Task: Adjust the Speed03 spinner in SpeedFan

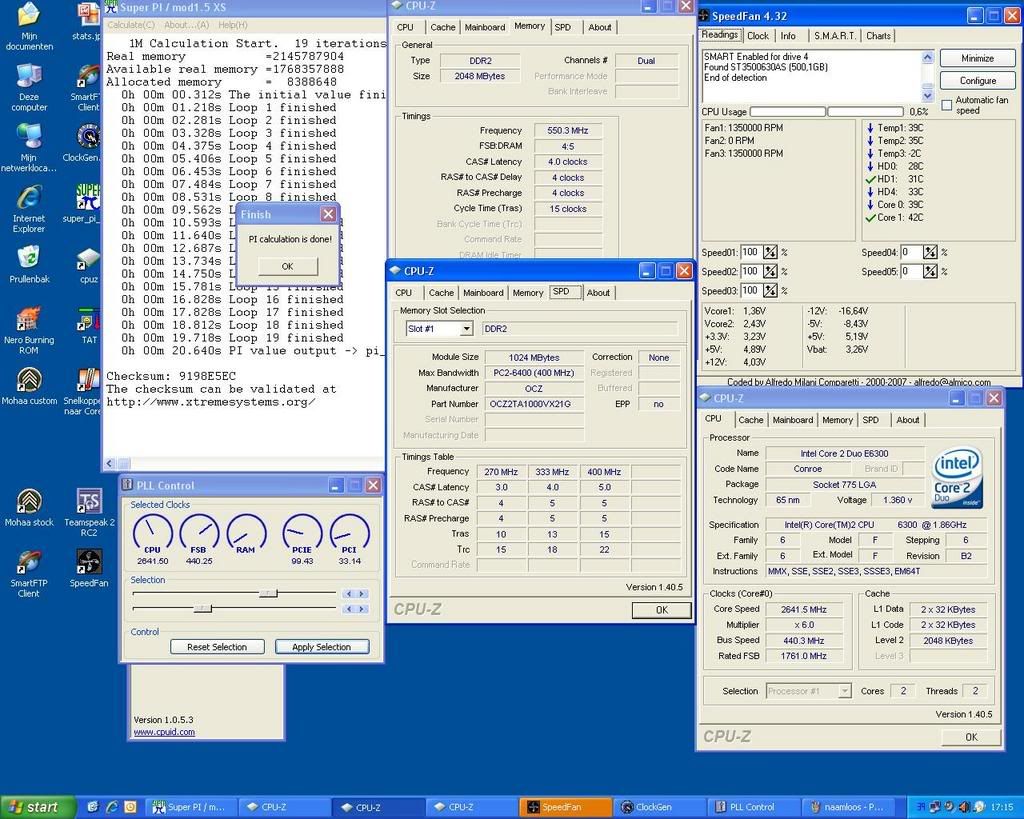Action: click(770, 291)
